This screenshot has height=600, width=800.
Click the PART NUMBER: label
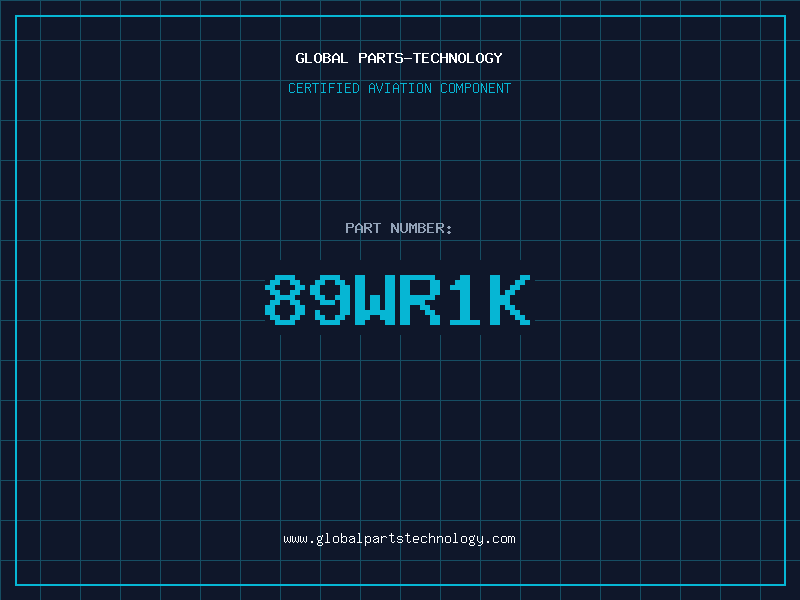pyautogui.click(x=399, y=228)
